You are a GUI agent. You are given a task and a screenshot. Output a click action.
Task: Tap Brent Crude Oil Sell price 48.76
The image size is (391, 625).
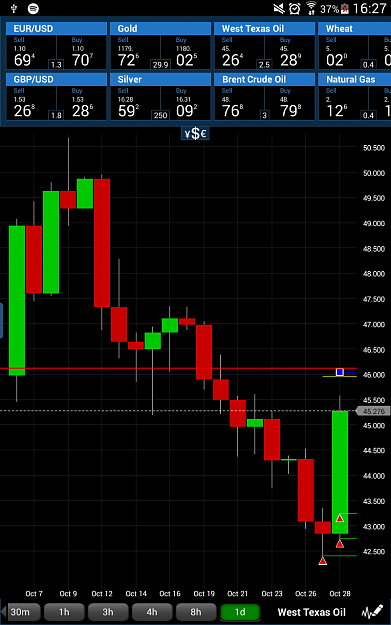click(x=232, y=107)
